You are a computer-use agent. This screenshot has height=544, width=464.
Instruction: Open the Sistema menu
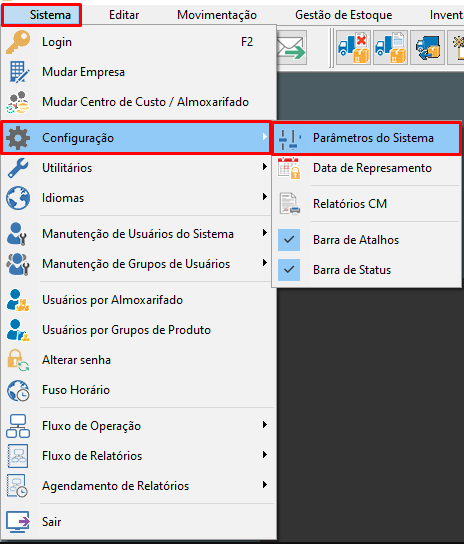[42, 15]
